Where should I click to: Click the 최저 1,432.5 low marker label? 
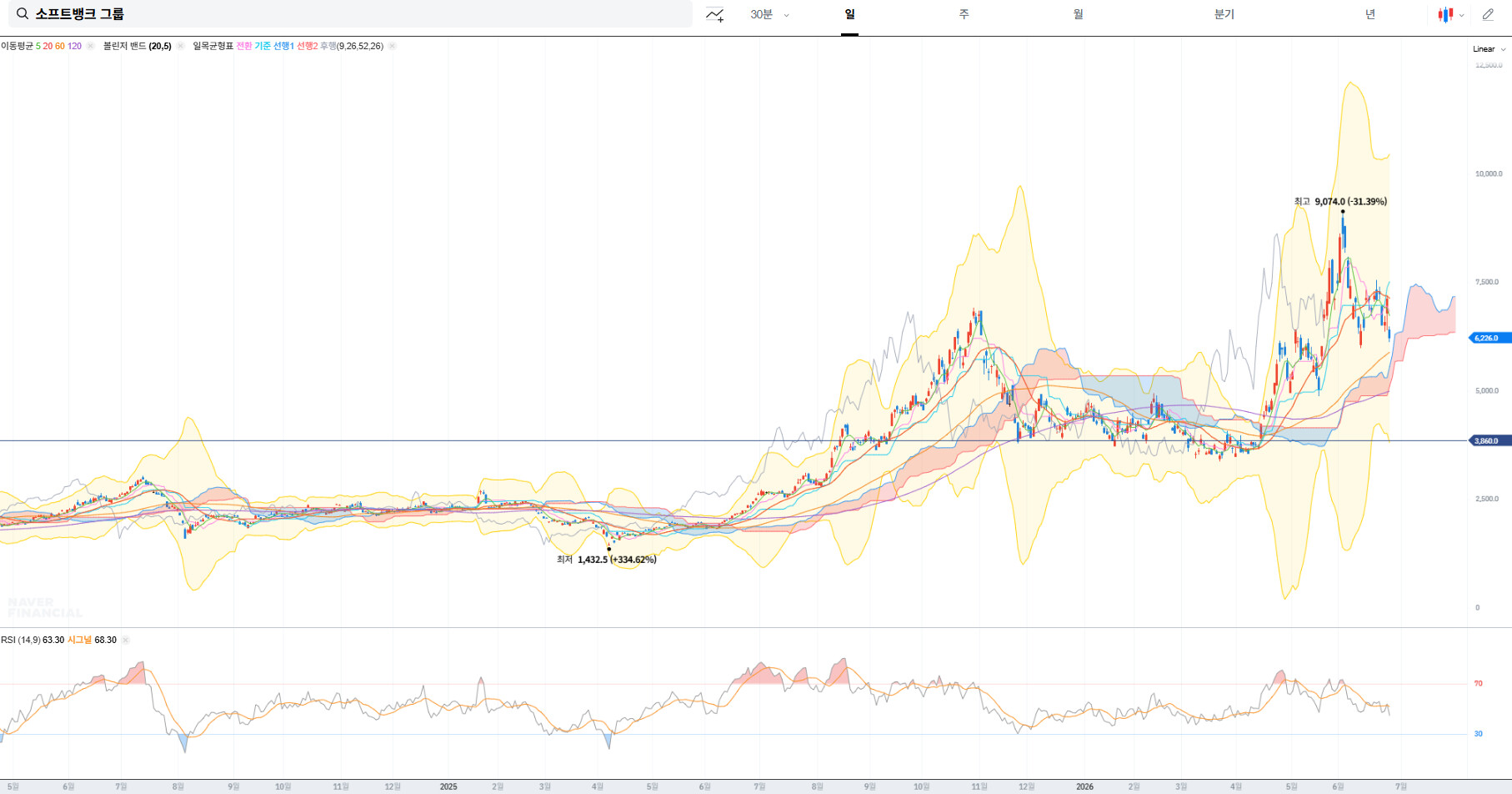click(607, 560)
